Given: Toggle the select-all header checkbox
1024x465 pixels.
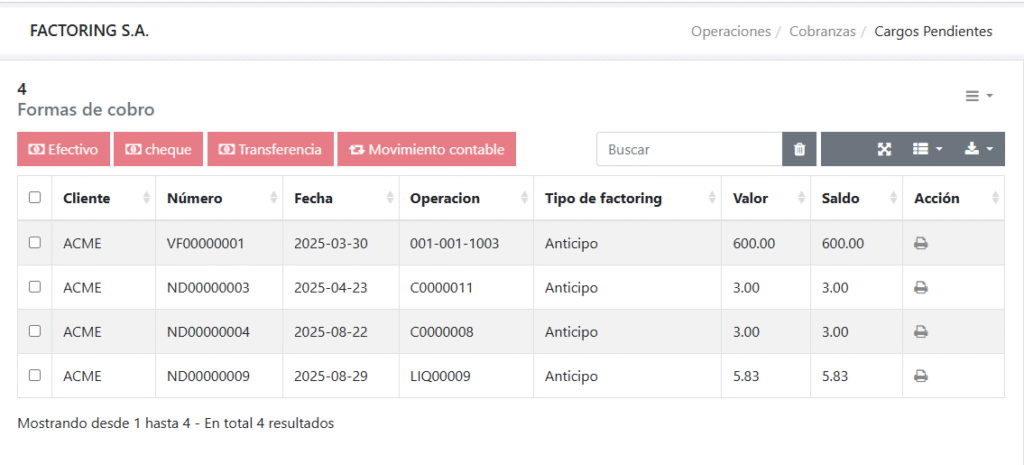Looking at the screenshot, I should tap(35, 198).
